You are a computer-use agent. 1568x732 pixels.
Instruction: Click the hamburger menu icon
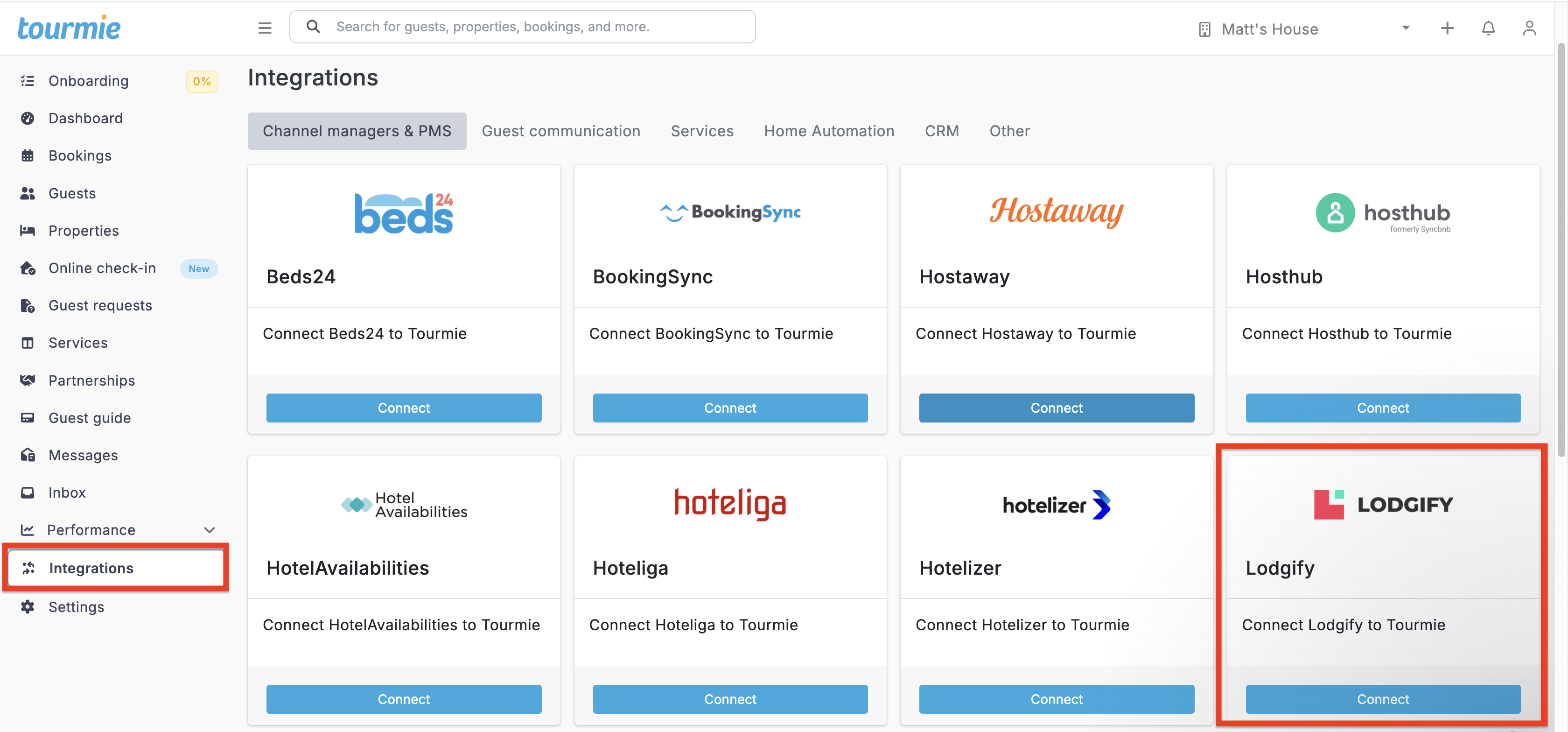tap(264, 28)
